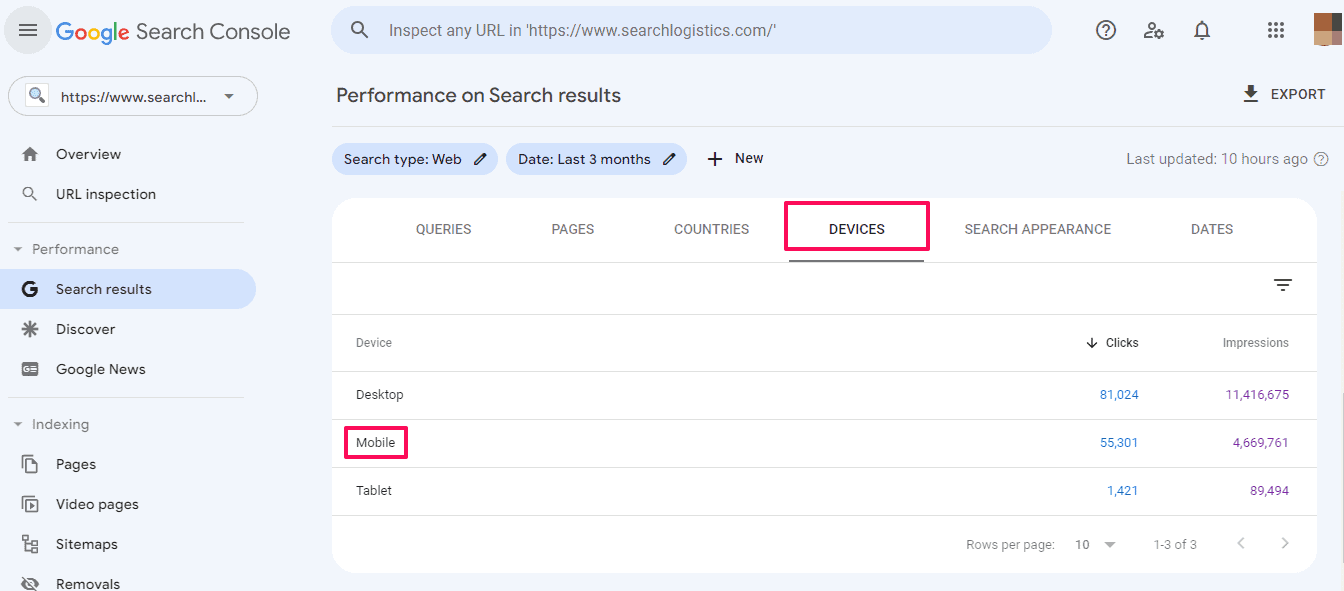
Task: Click the Device column header
Action: click(374, 343)
